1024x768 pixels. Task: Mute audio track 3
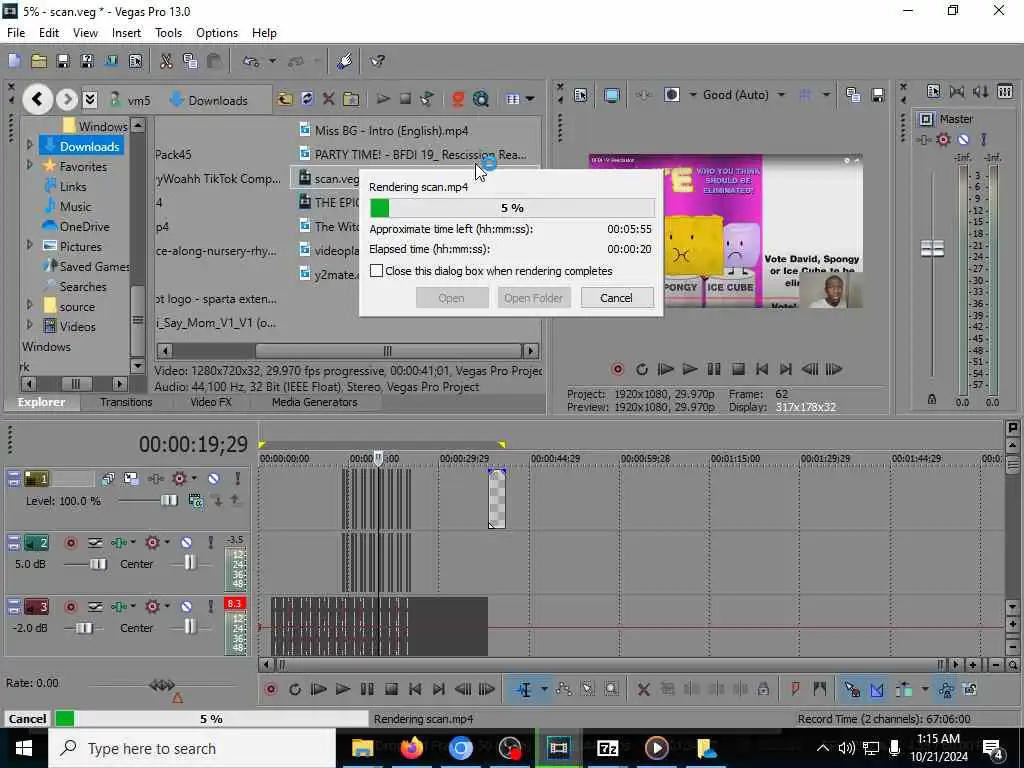click(x=186, y=607)
